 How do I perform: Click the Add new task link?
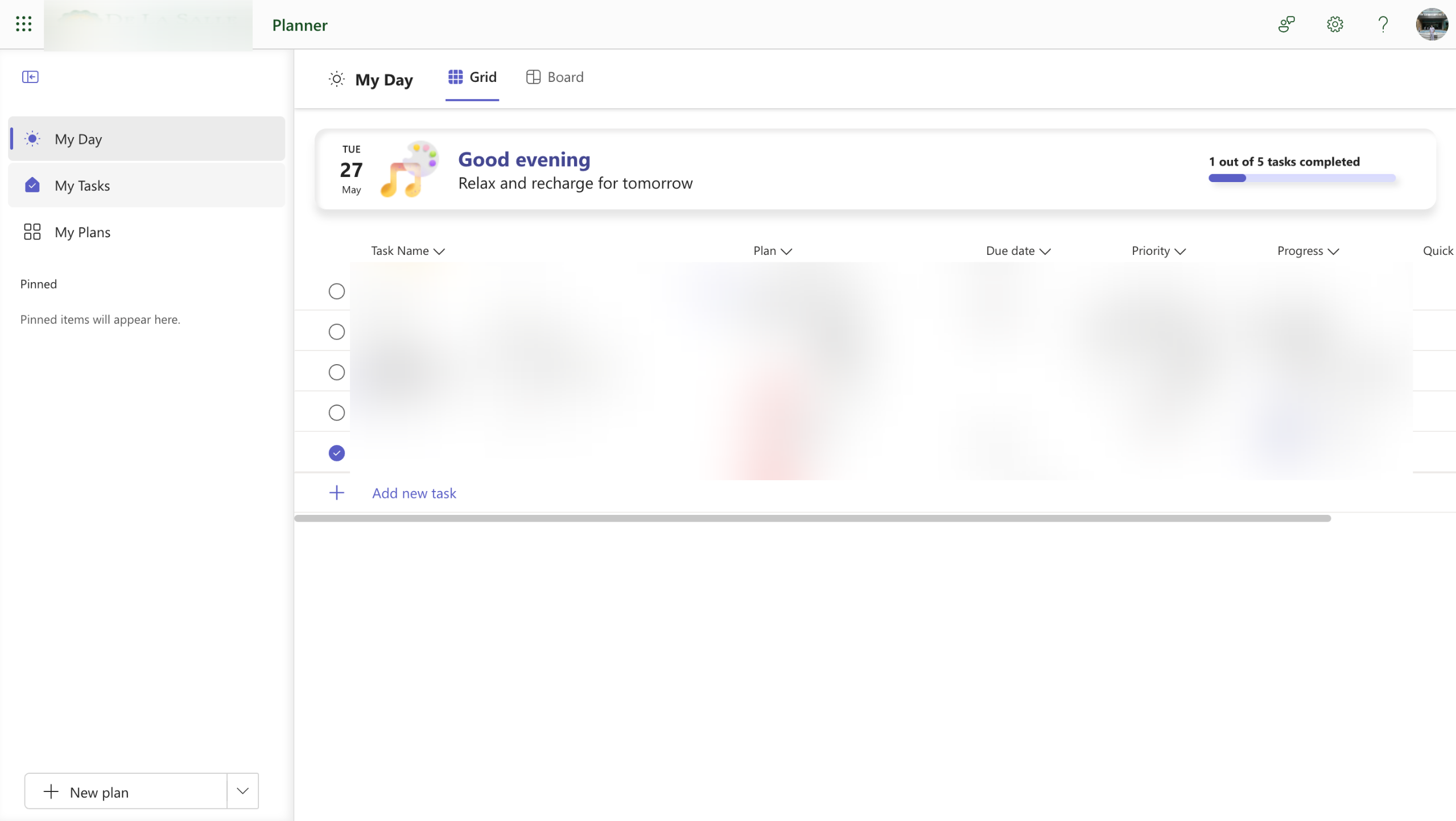click(414, 493)
